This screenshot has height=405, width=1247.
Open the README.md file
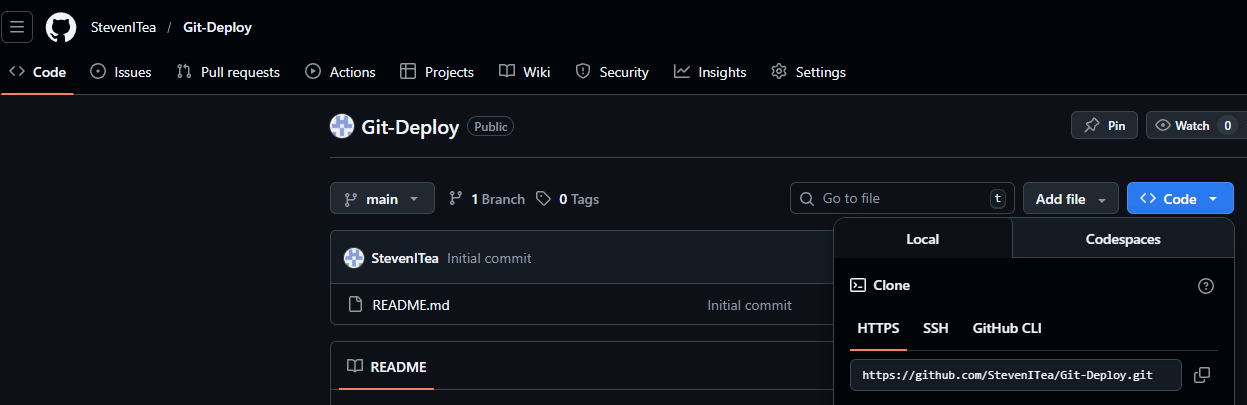click(411, 305)
